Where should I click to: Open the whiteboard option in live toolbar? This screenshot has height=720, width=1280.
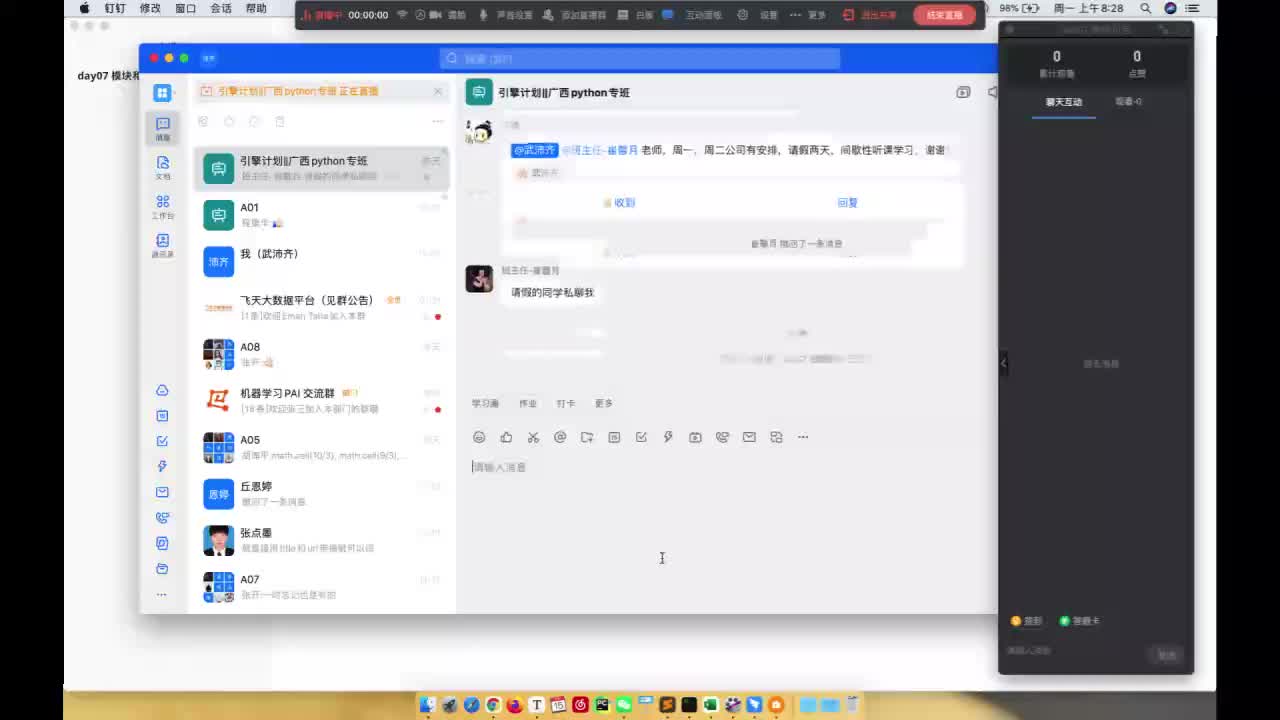637,15
